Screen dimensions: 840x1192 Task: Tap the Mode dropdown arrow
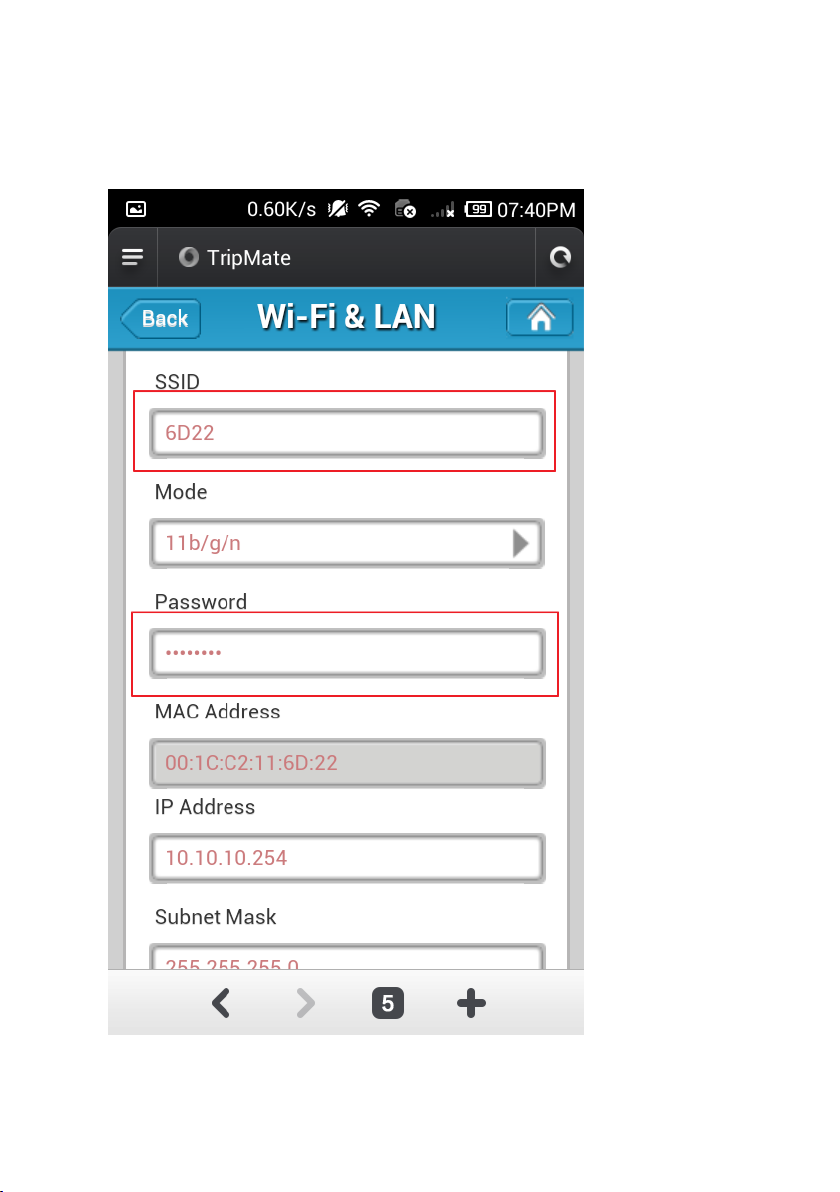(521, 544)
